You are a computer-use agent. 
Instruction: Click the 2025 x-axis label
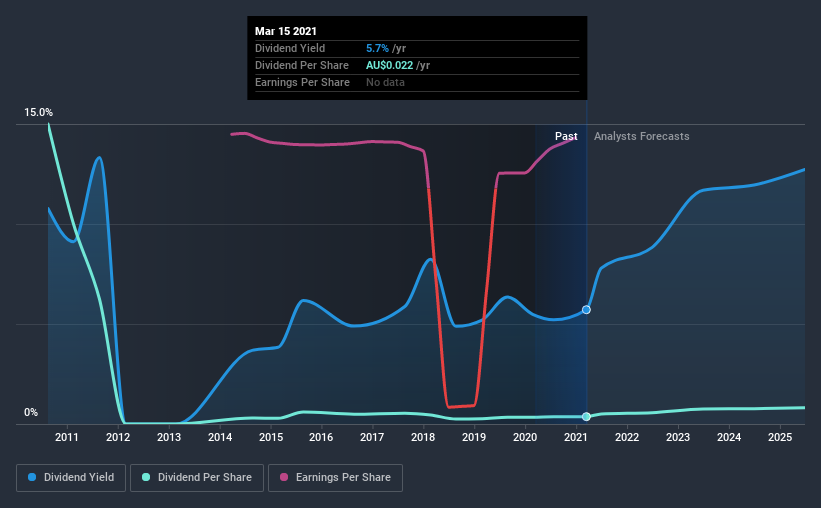[x=780, y=437]
